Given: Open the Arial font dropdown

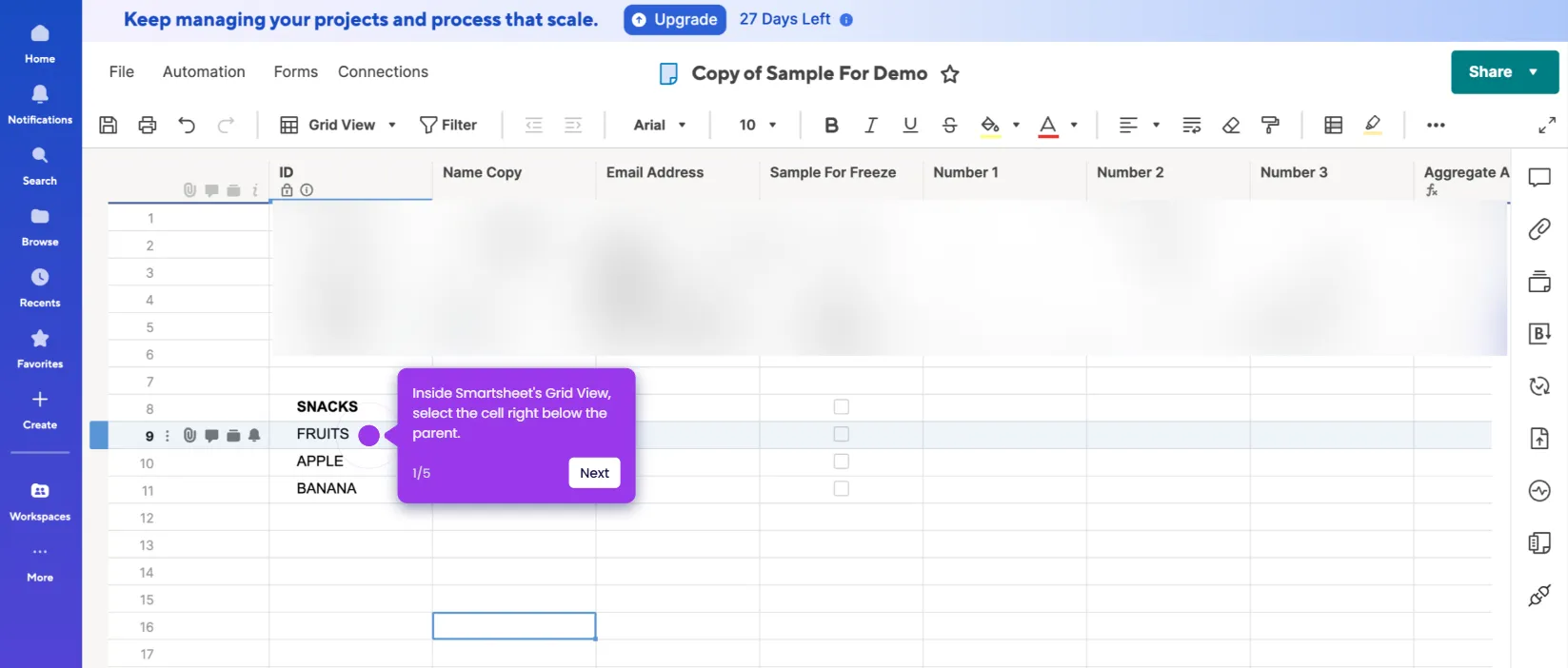Looking at the screenshot, I should [x=660, y=125].
